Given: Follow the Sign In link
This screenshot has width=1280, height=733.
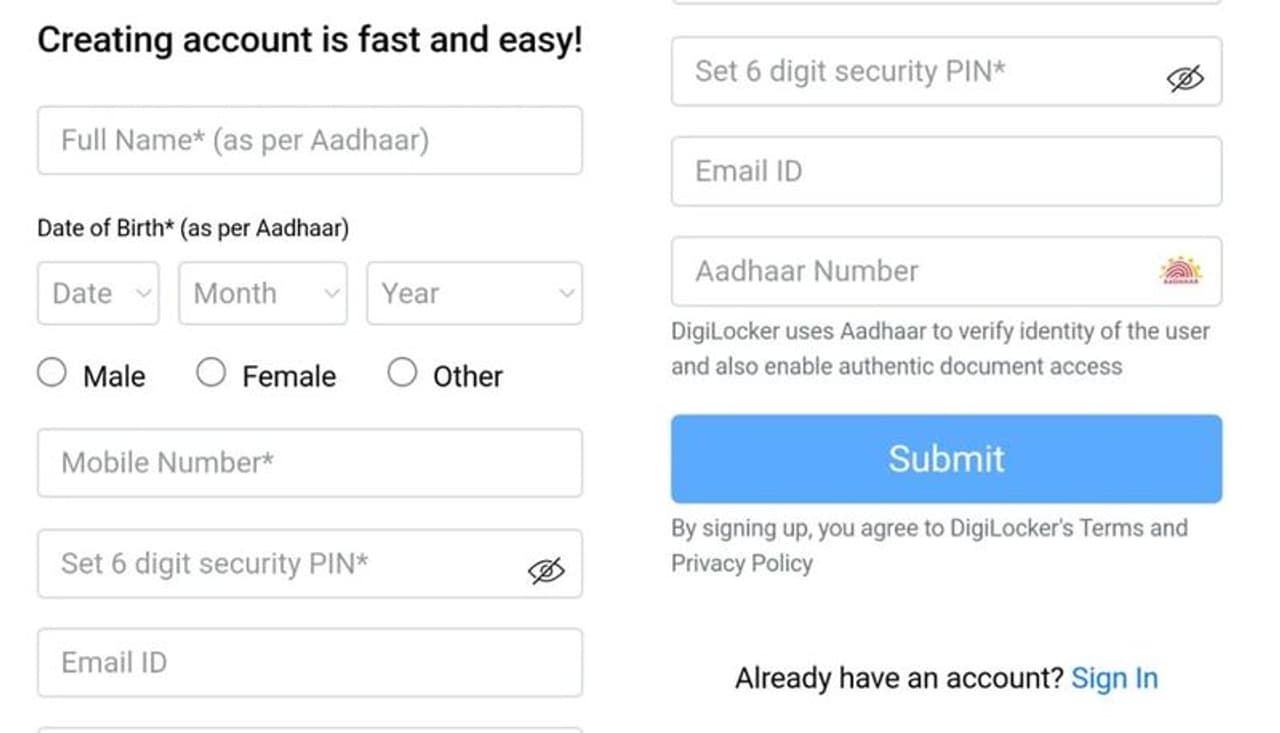Looking at the screenshot, I should (1114, 679).
